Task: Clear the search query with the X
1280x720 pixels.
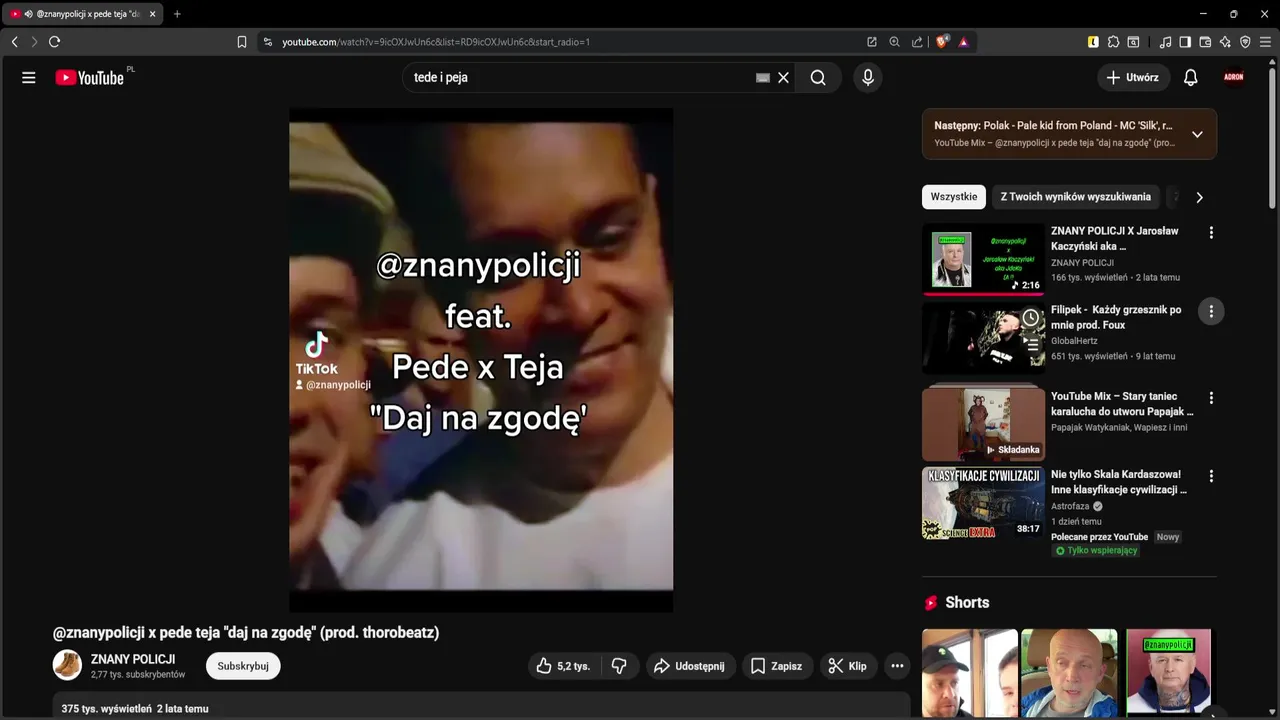Action: point(783,78)
